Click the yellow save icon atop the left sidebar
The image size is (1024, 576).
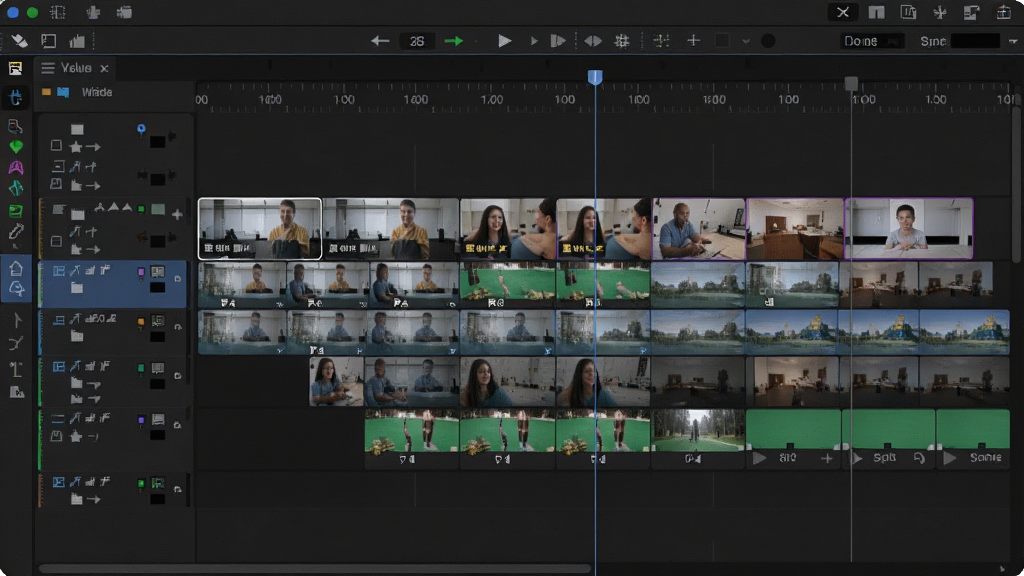(x=15, y=68)
